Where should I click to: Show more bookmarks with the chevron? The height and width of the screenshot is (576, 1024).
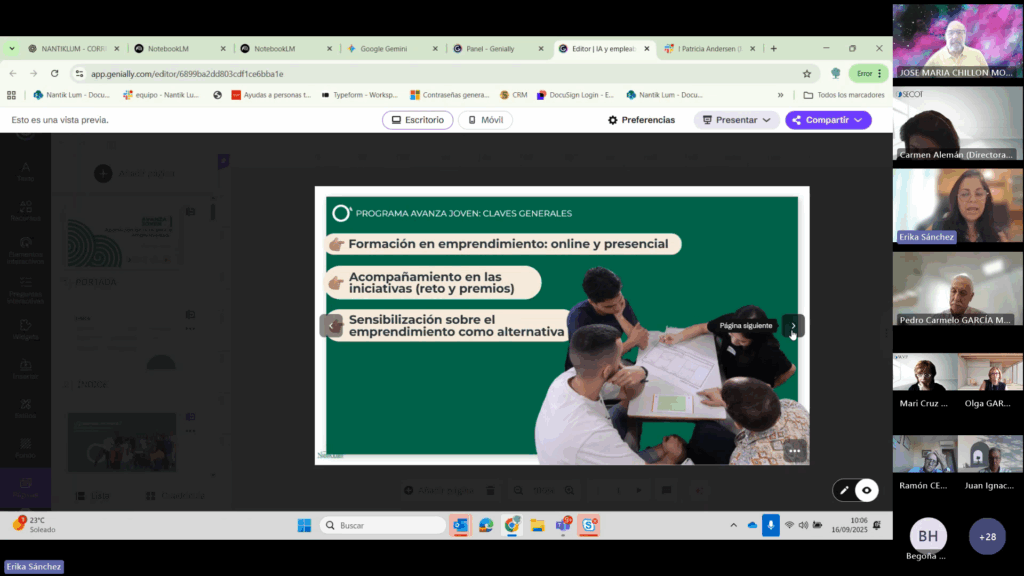click(781, 95)
